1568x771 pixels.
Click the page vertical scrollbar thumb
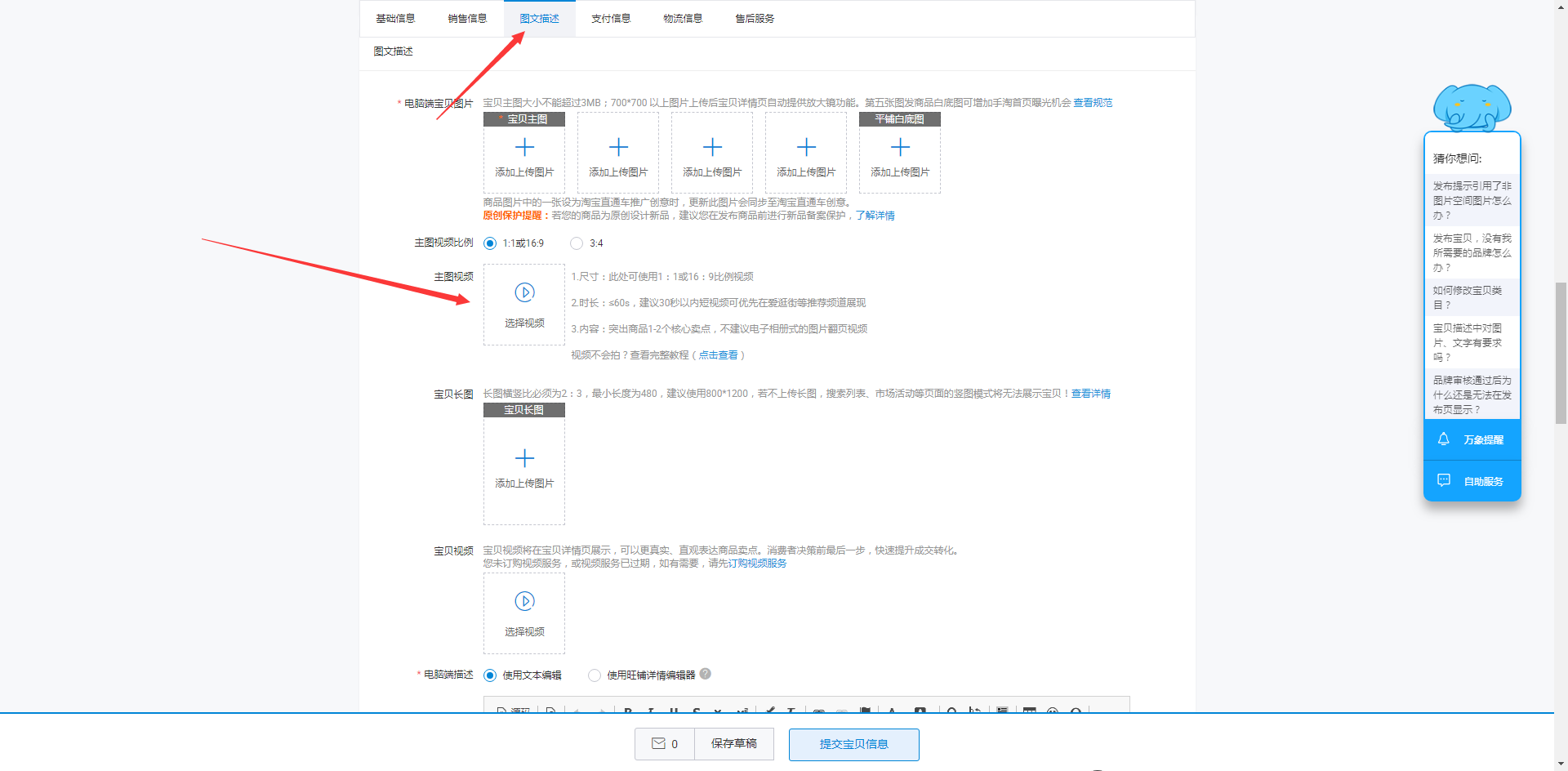[x=1561, y=353]
